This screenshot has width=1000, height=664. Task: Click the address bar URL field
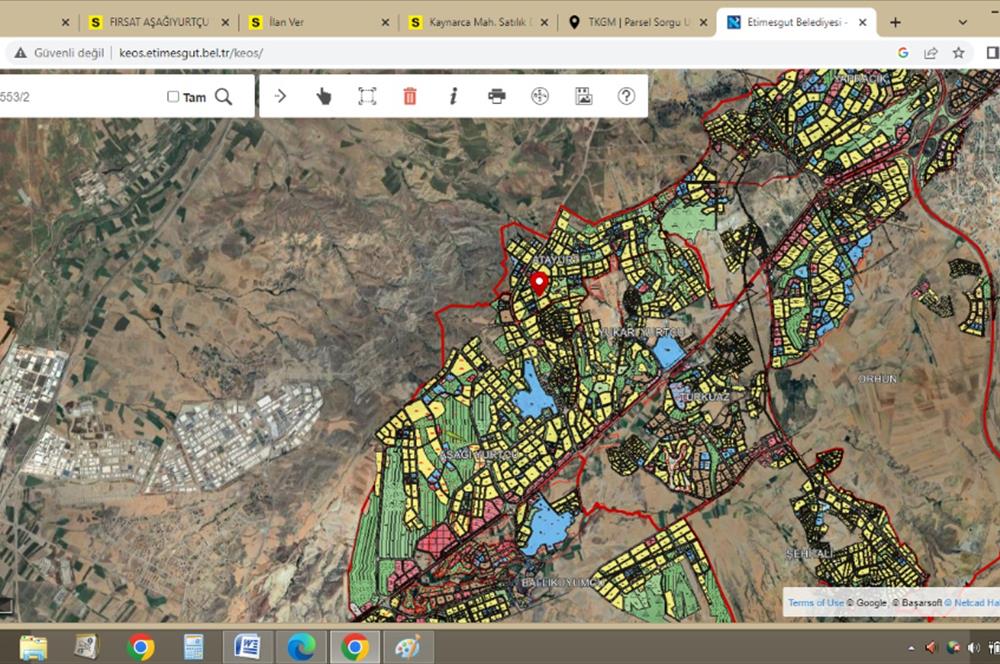tap(400, 53)
